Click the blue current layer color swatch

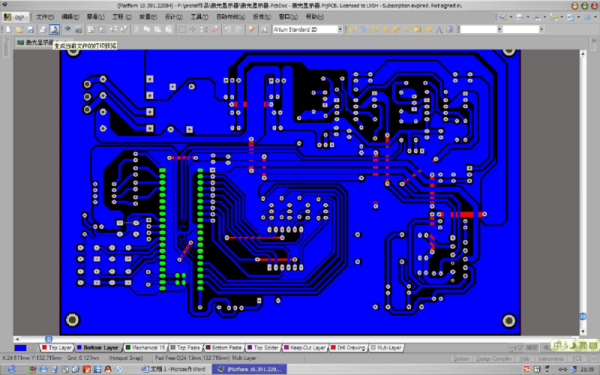(x=20, y=348)
